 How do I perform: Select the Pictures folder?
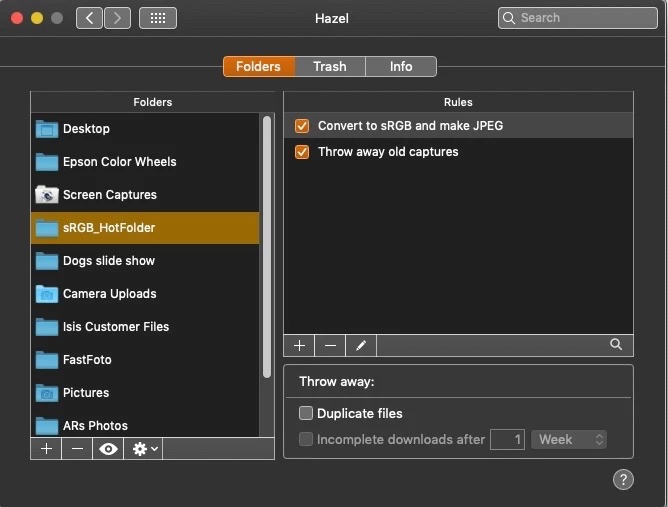[145, 392]
